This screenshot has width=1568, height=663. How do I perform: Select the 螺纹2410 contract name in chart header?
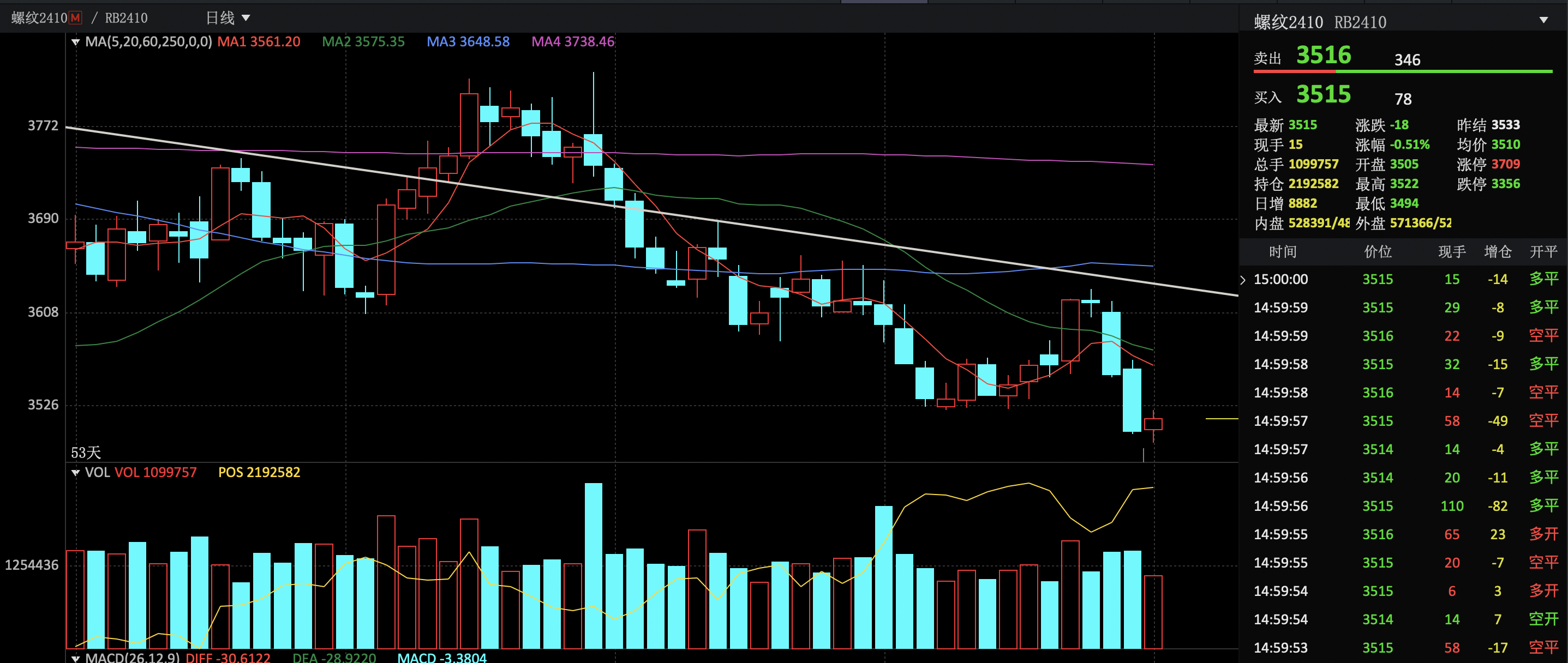(x=39, y=17)
